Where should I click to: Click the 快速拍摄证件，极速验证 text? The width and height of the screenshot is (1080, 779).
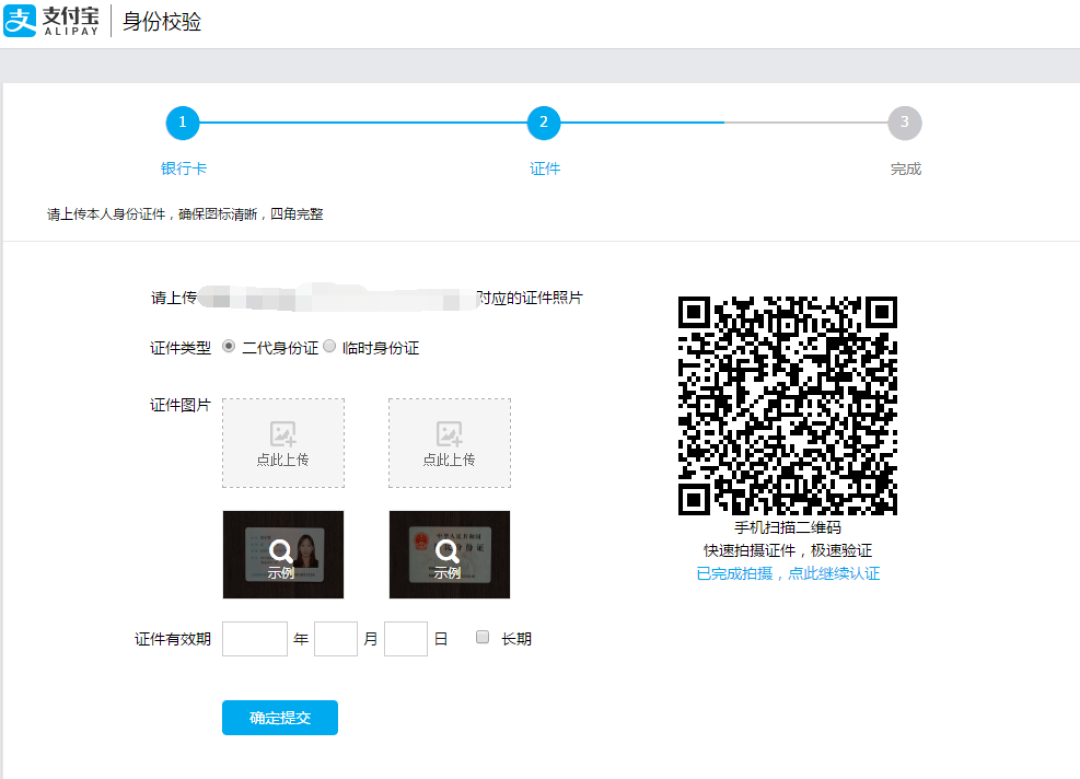pos(787,550)
